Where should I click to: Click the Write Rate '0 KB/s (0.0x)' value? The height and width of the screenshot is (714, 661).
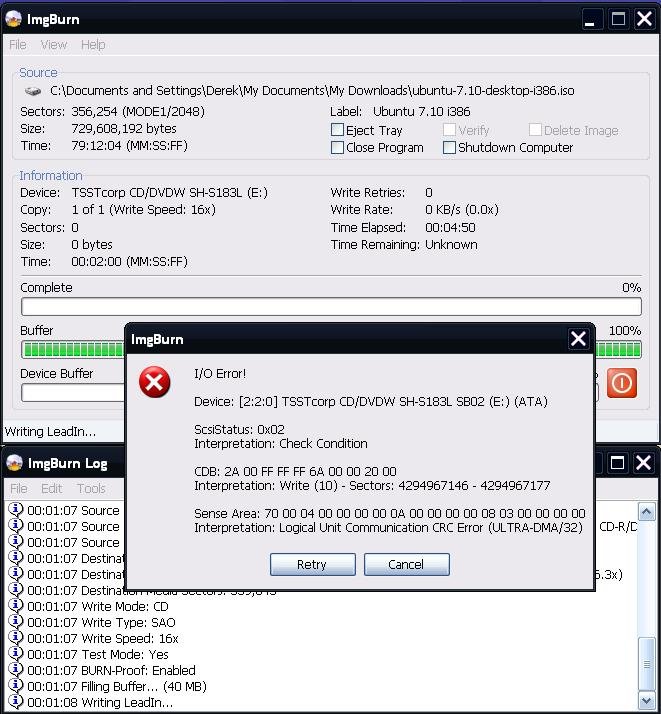(462, 209)
